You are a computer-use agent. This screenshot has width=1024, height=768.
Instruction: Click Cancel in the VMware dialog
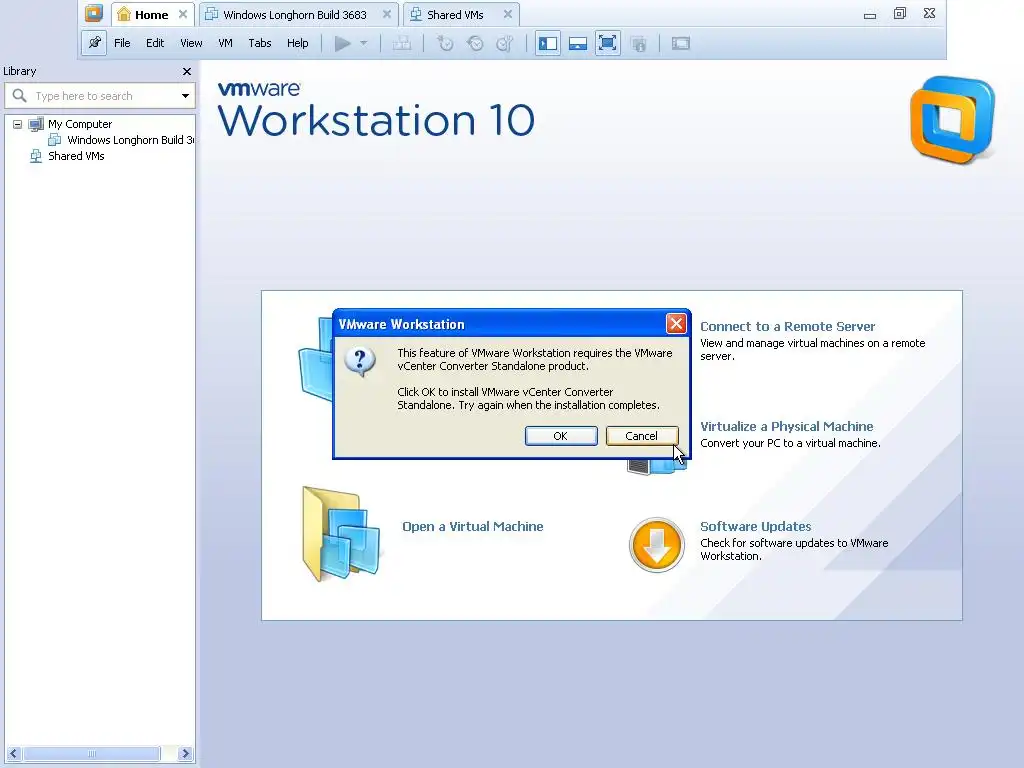point(641,436)
